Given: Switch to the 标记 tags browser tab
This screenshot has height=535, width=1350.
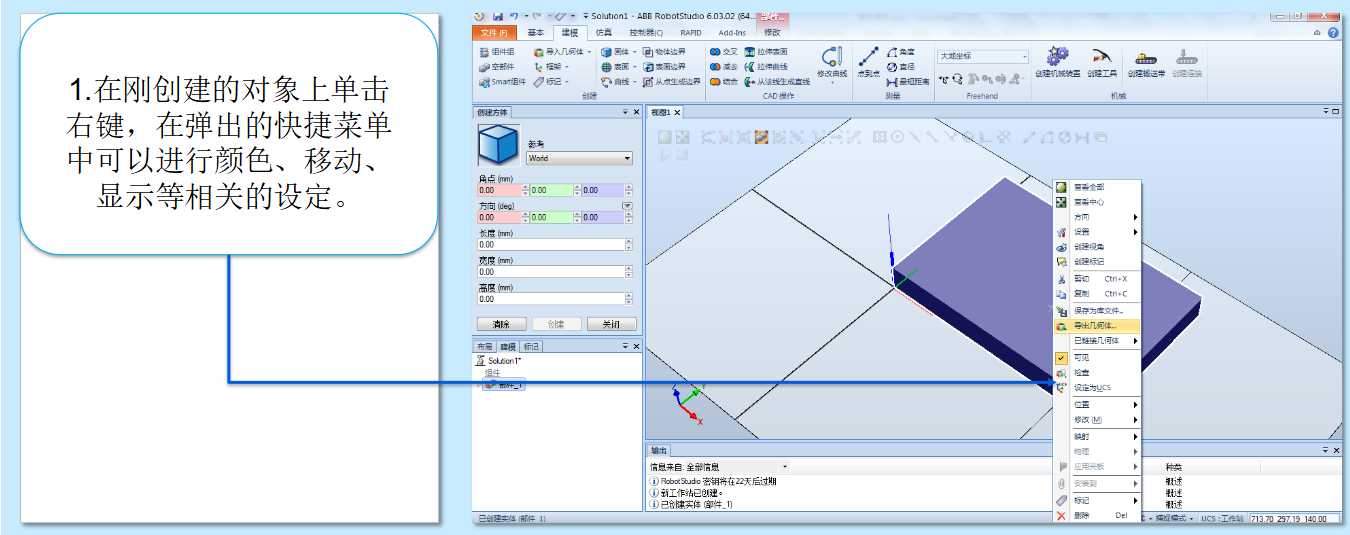Looking at the screenshot, I should coord(530,346).
